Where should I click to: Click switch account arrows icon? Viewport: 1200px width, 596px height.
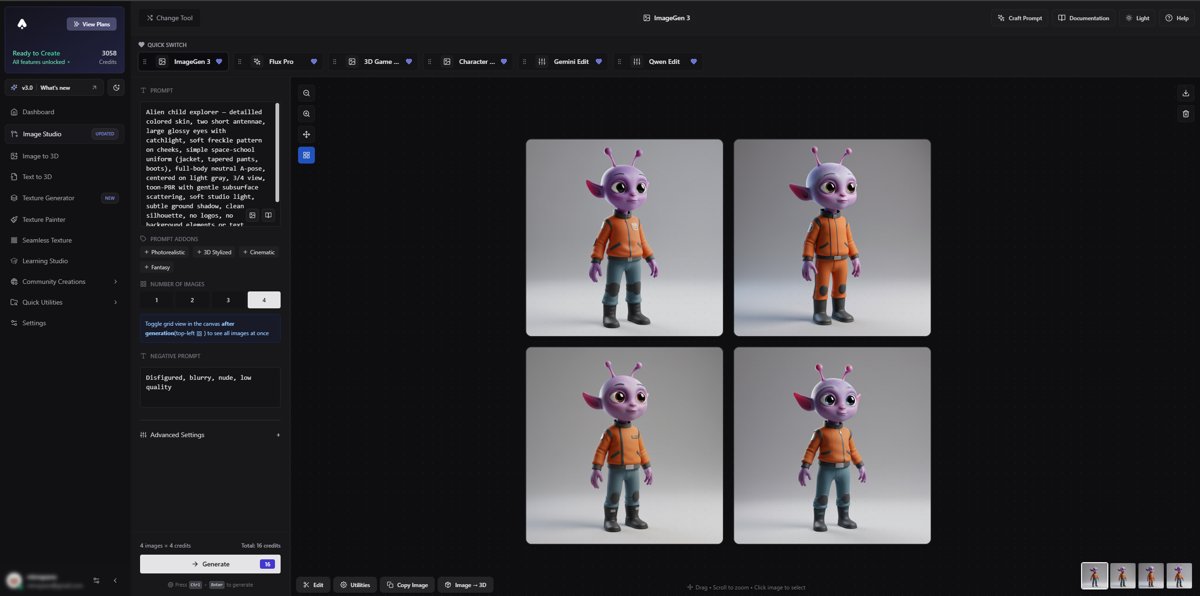[97, 580]
